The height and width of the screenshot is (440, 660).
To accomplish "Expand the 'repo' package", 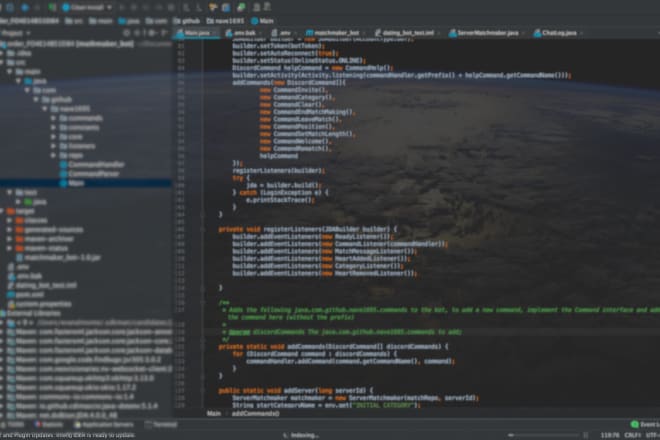I will click(x=53, y=155).
